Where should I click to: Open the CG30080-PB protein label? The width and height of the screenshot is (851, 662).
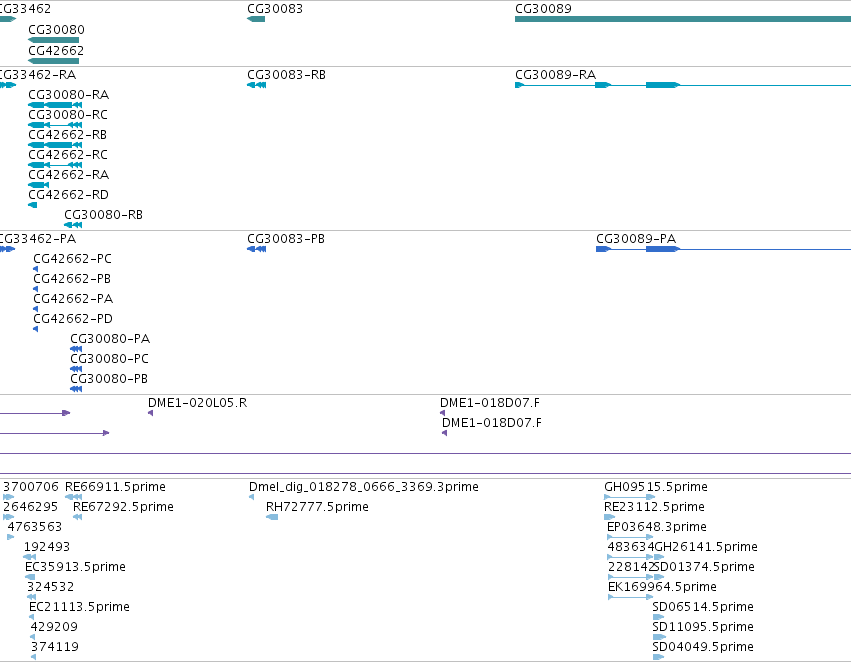(109, 379)
